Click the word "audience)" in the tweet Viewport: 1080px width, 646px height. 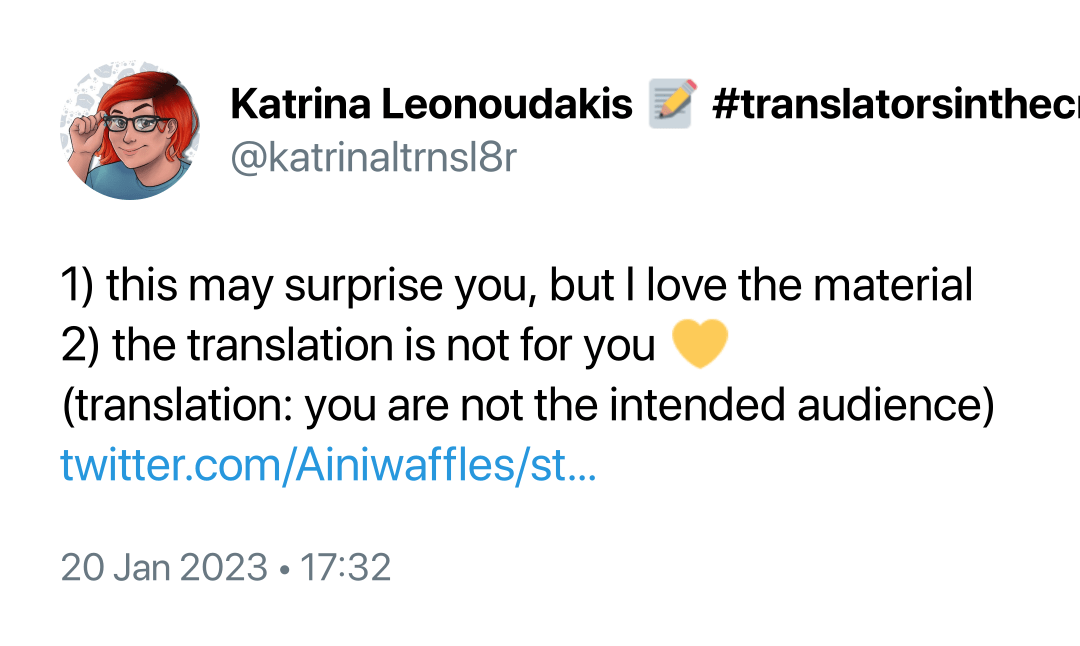[895, 405]
